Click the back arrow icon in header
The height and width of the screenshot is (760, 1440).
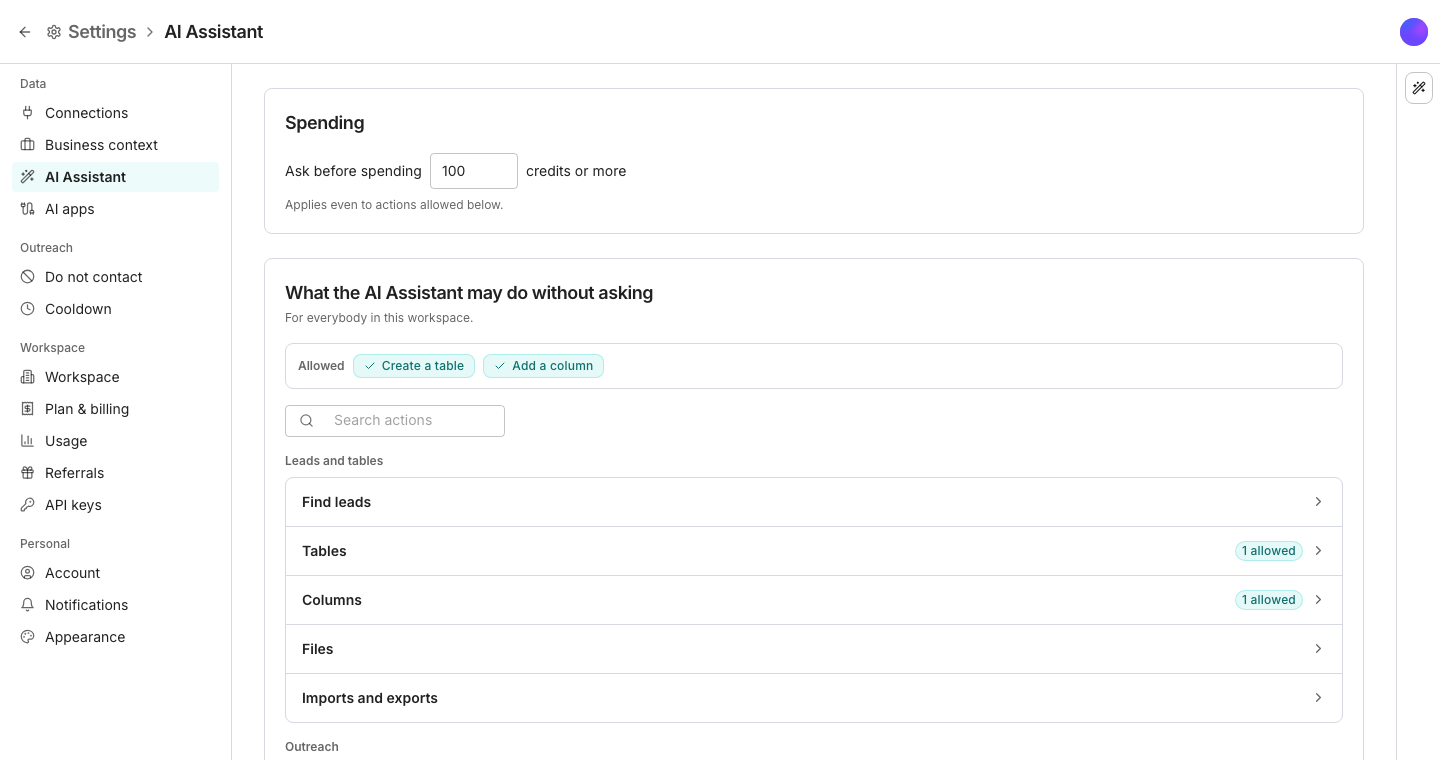click(x=25, y=32)
